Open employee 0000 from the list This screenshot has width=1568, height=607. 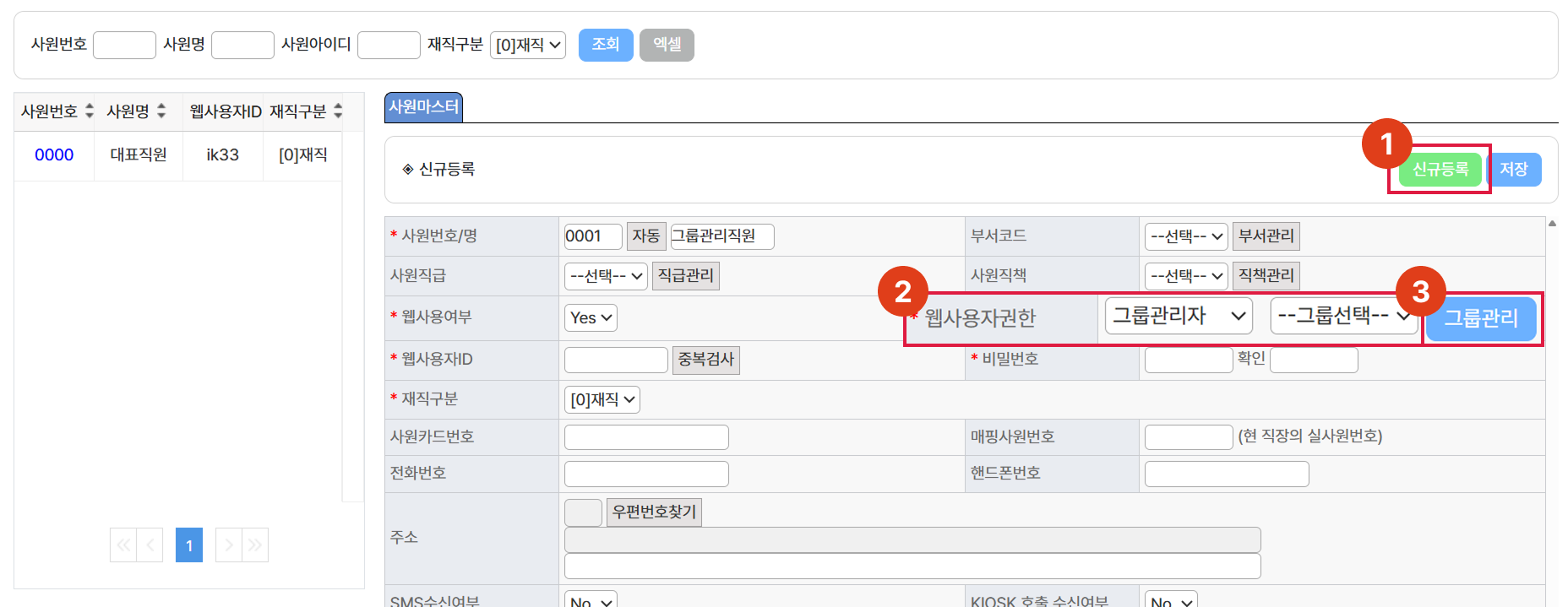54,155
